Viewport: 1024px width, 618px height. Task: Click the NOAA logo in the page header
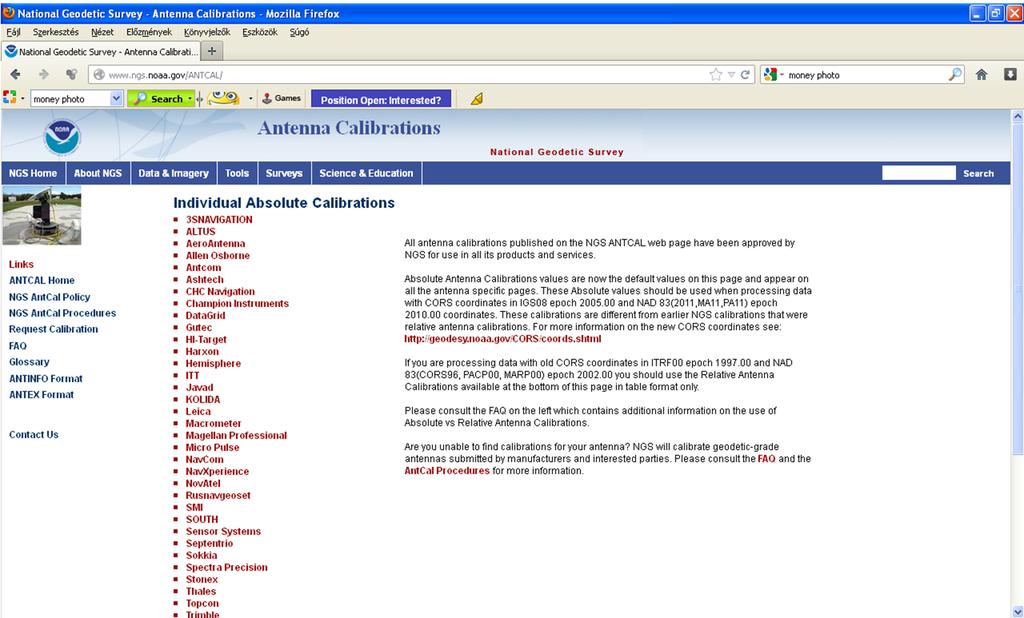(x=62, y=137)
